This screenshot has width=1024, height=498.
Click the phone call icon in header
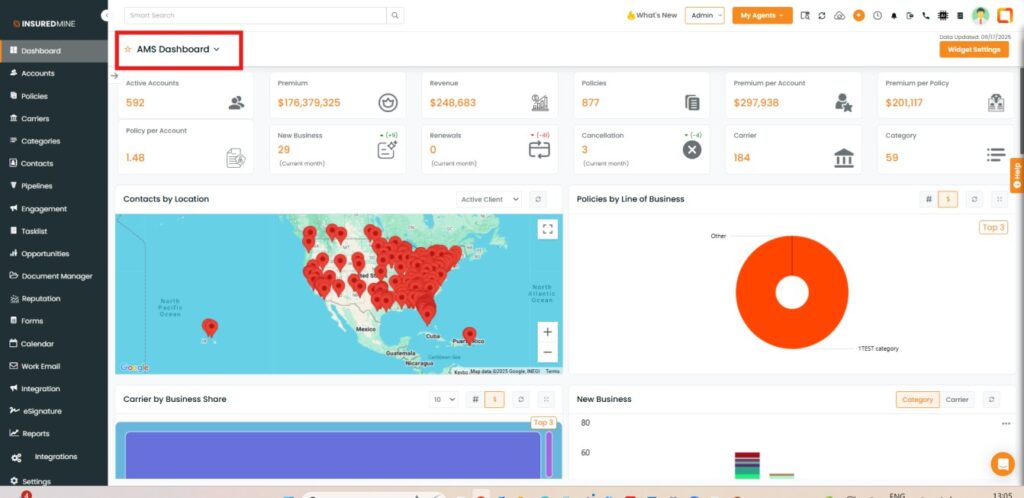tap(926, 16)
